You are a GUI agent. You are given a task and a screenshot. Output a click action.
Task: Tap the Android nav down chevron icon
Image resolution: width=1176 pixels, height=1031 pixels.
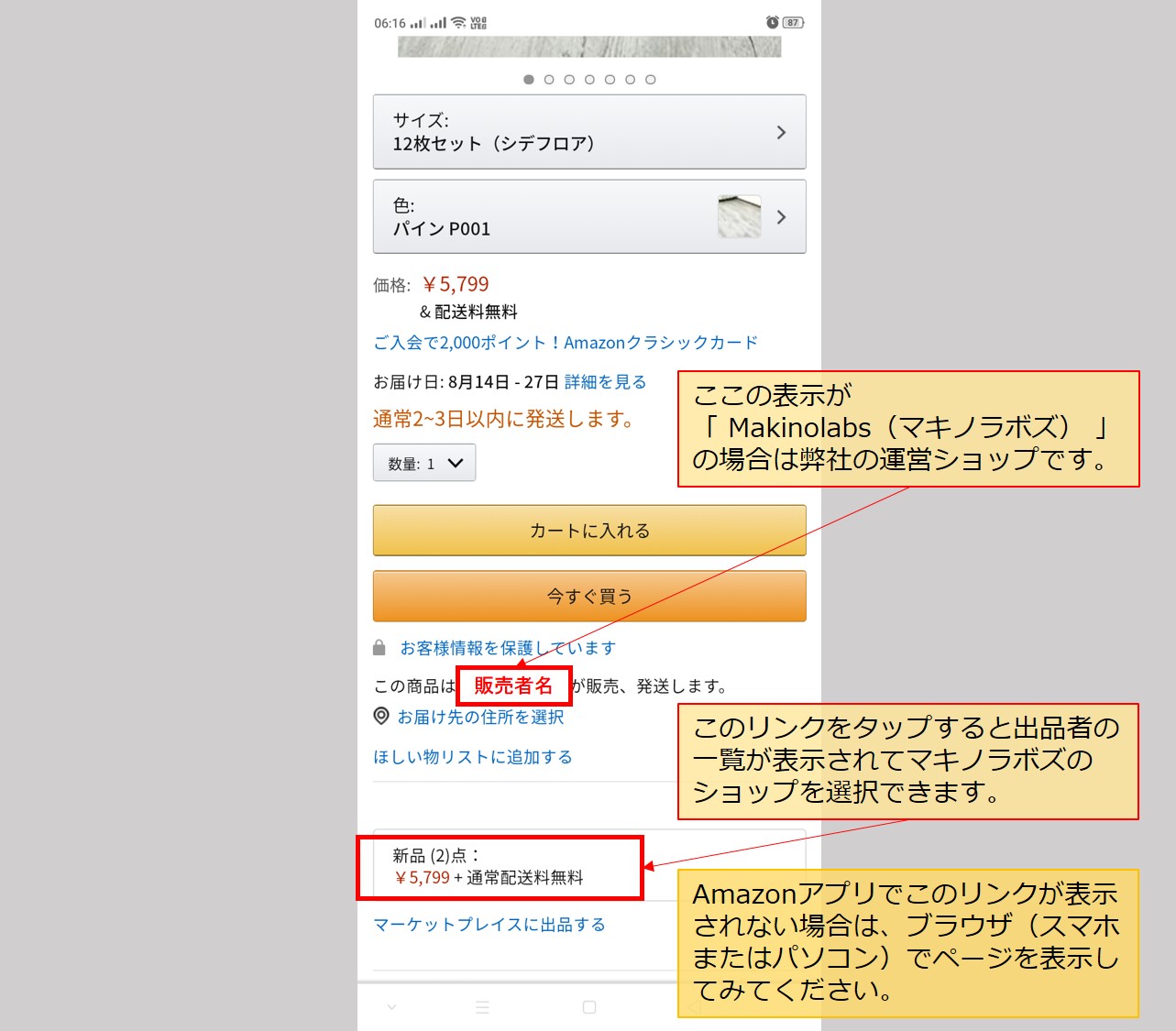click(x=392, y=1007)
